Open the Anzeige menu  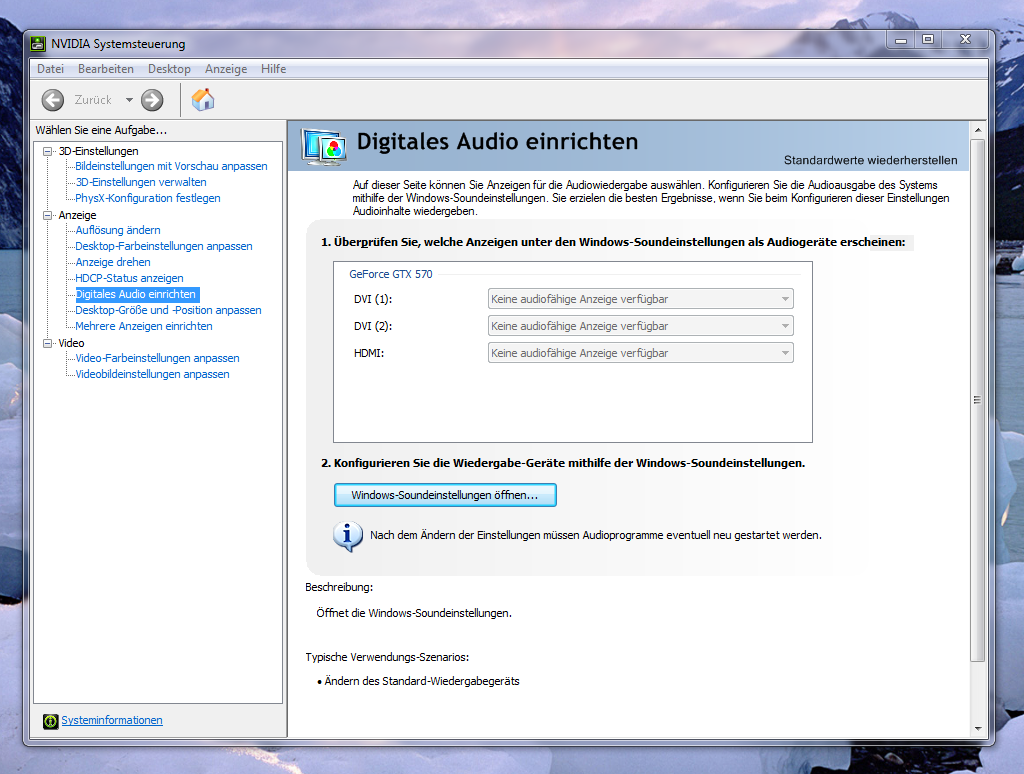click(226, 69)
